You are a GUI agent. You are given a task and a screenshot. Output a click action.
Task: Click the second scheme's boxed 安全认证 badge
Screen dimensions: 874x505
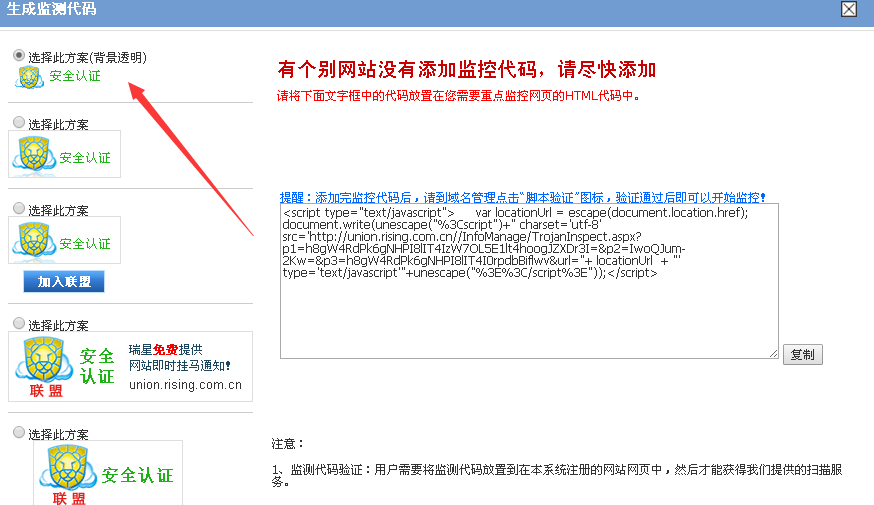click(65, 154)
